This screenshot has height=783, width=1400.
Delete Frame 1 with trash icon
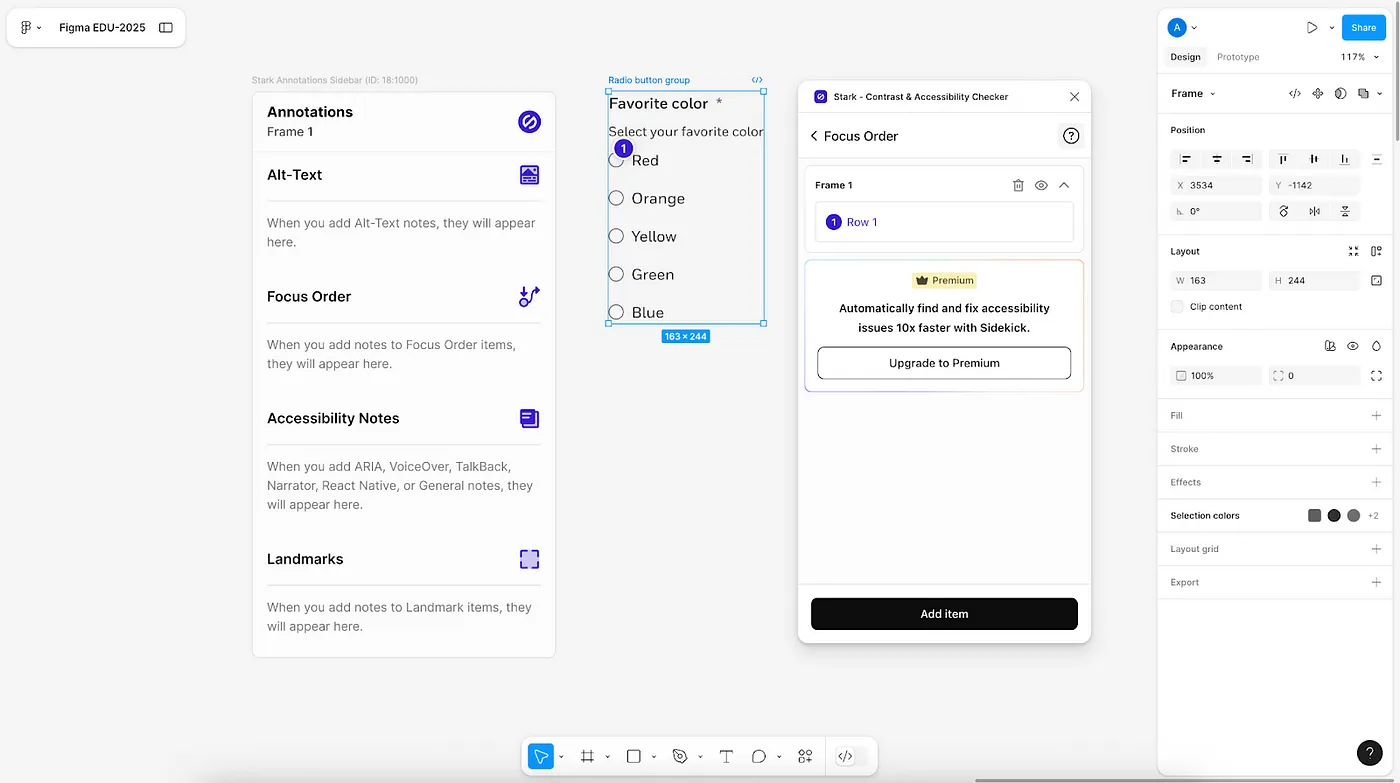[x=1018, y=185]
